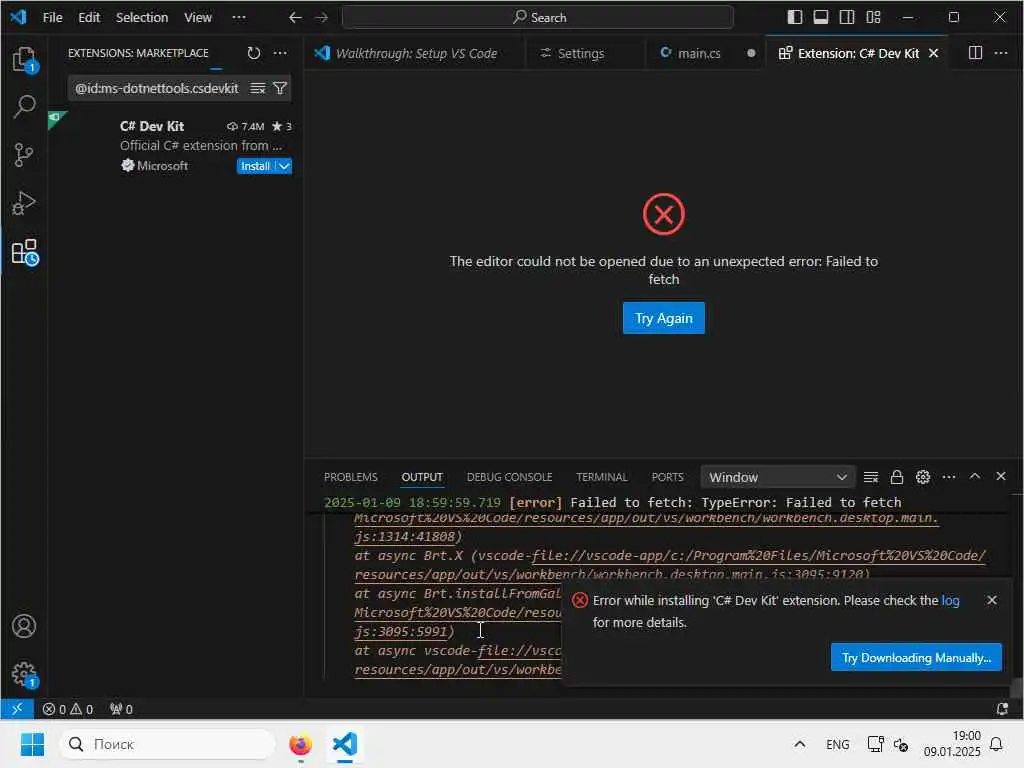Open Source Control view
The width and height of the screenshot is (1024, 768).
(24, 155)
